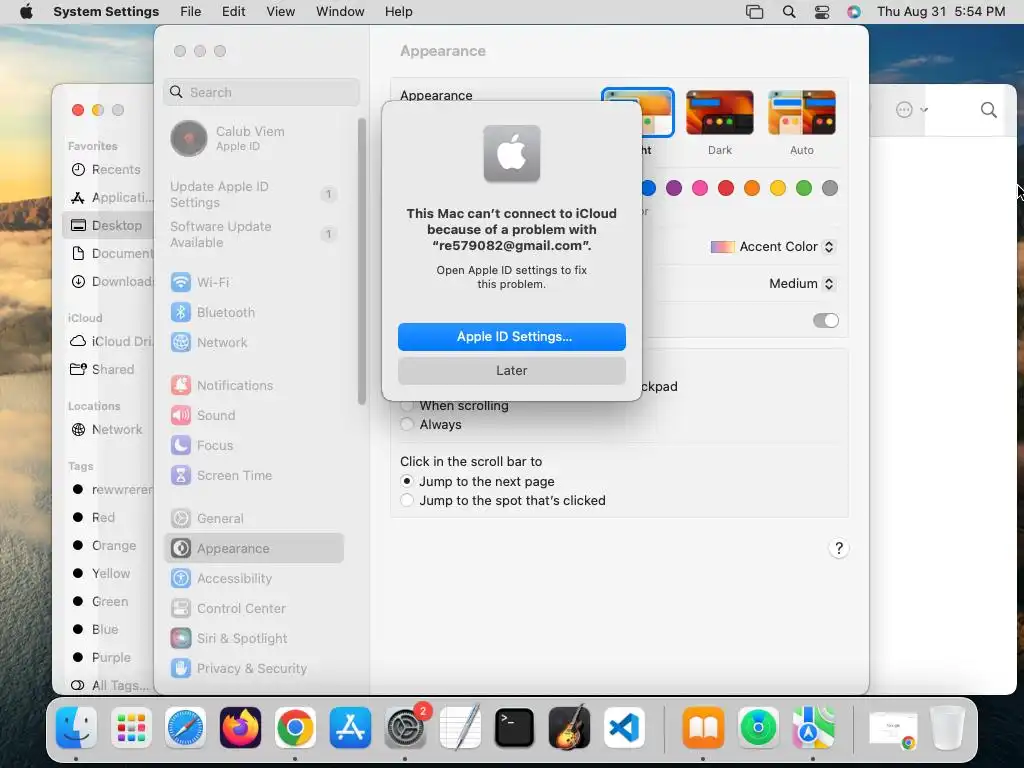The width and height of the screenshot is (1024, 768).
Task: Choose orange accent color
Action: (x=752, y=188)
